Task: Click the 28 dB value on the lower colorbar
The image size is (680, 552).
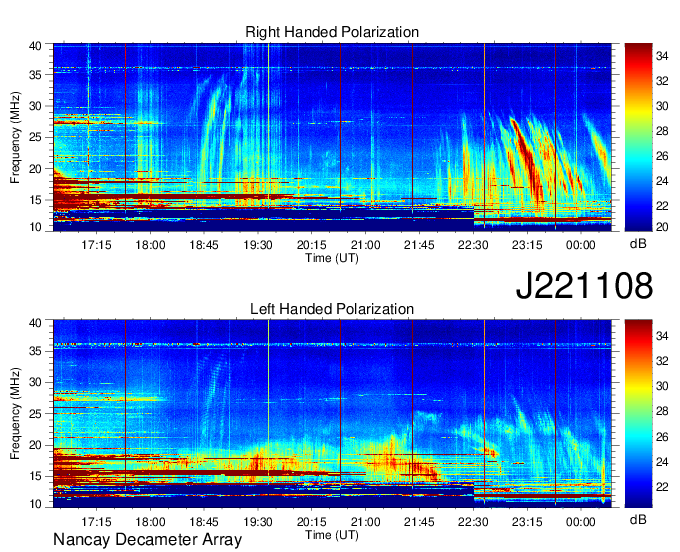Action: click(x=662, y=411)
